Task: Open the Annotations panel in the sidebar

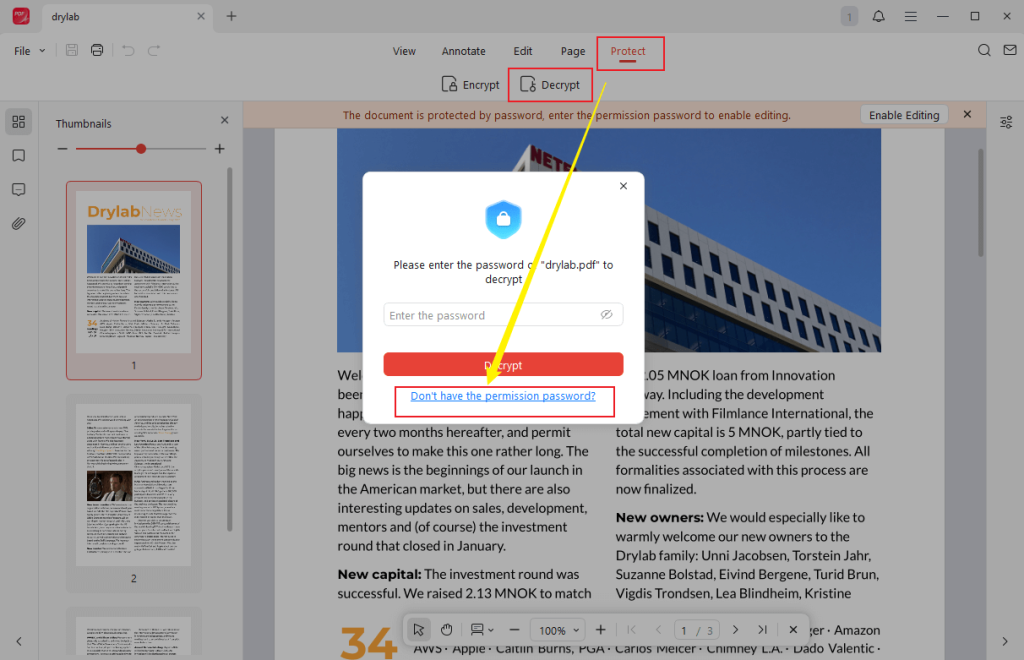Action: click(18, 189)
